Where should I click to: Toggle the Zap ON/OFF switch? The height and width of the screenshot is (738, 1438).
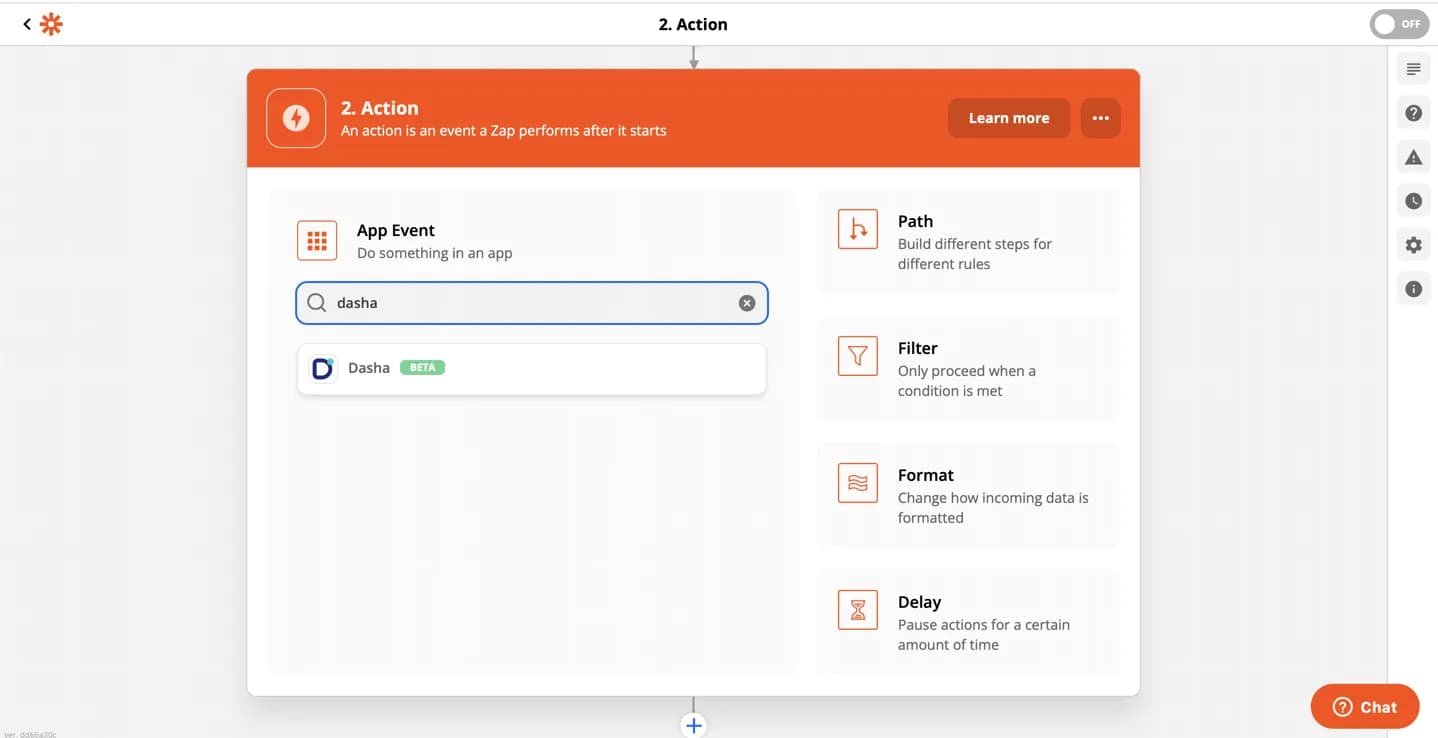[1399, 24]
